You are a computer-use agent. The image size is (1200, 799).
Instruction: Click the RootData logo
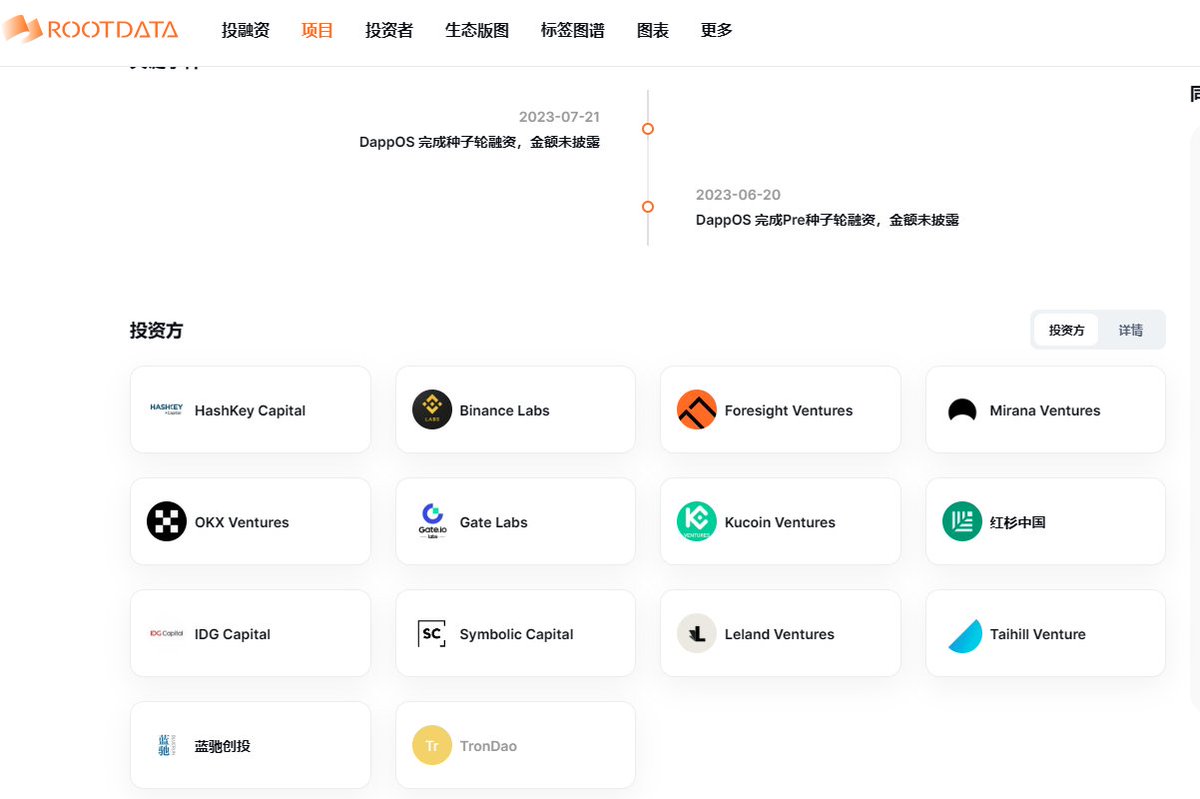89,29
